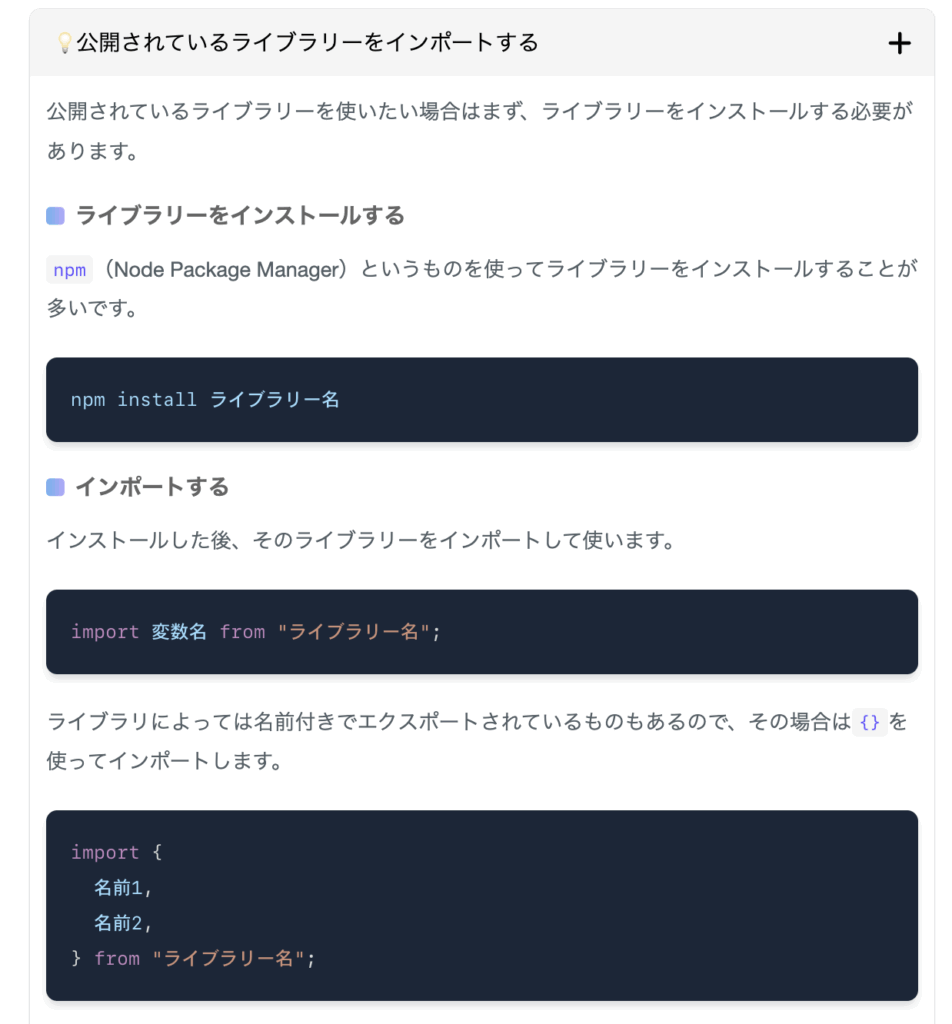Click the 名前1 line in the code
The image size is (952, 1024).
123,888
